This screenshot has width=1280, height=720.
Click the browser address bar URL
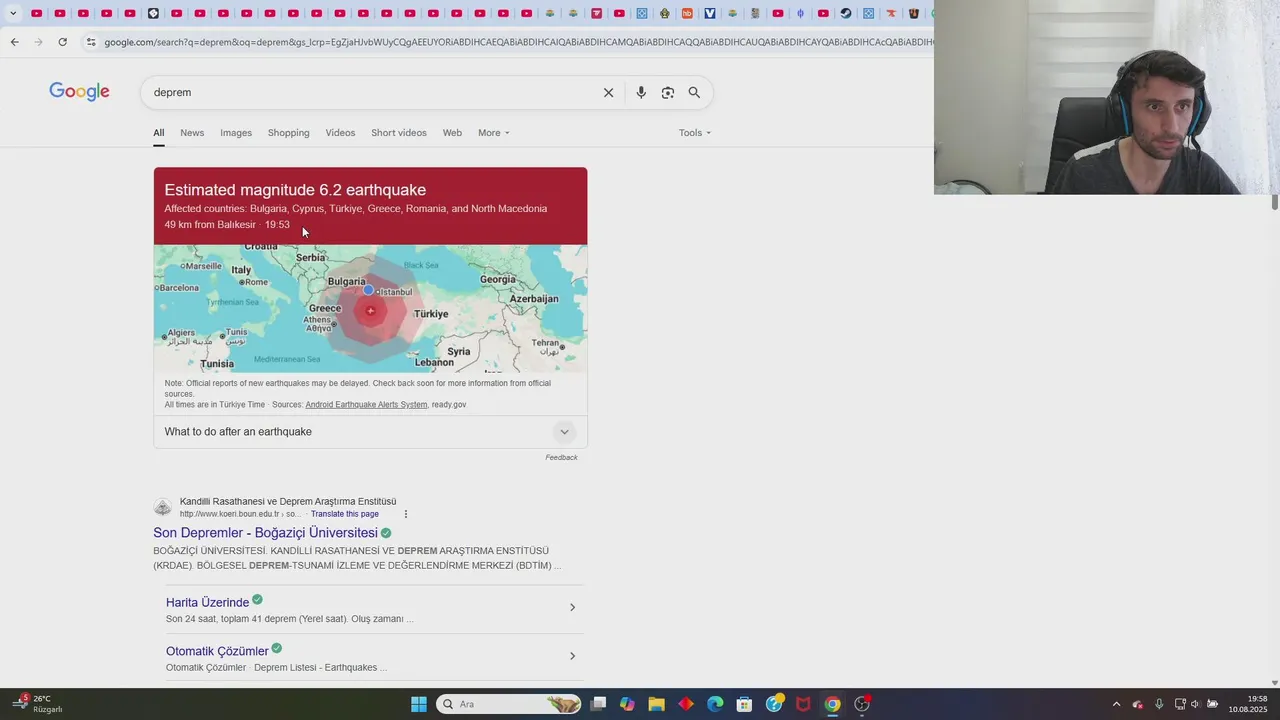518,42
